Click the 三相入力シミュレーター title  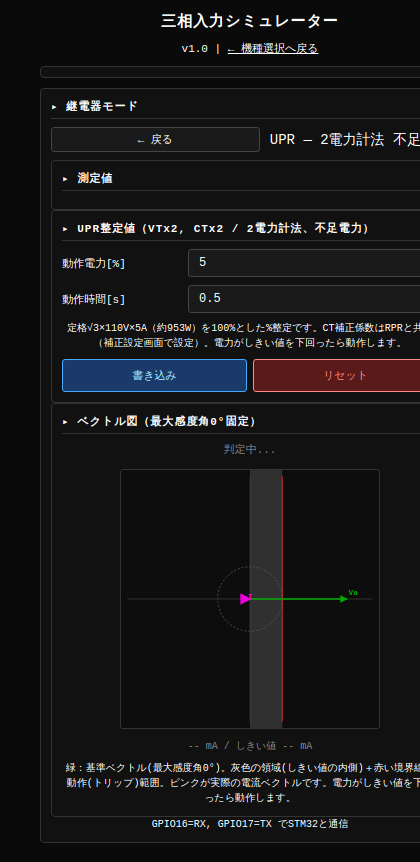click(250, 21)
